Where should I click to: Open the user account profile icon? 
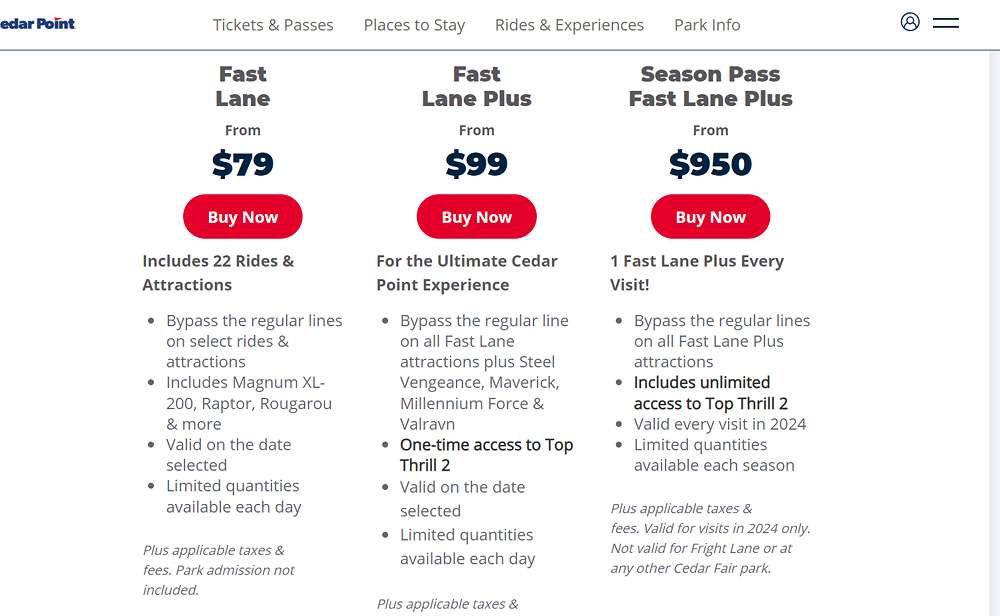pos(910,22)
